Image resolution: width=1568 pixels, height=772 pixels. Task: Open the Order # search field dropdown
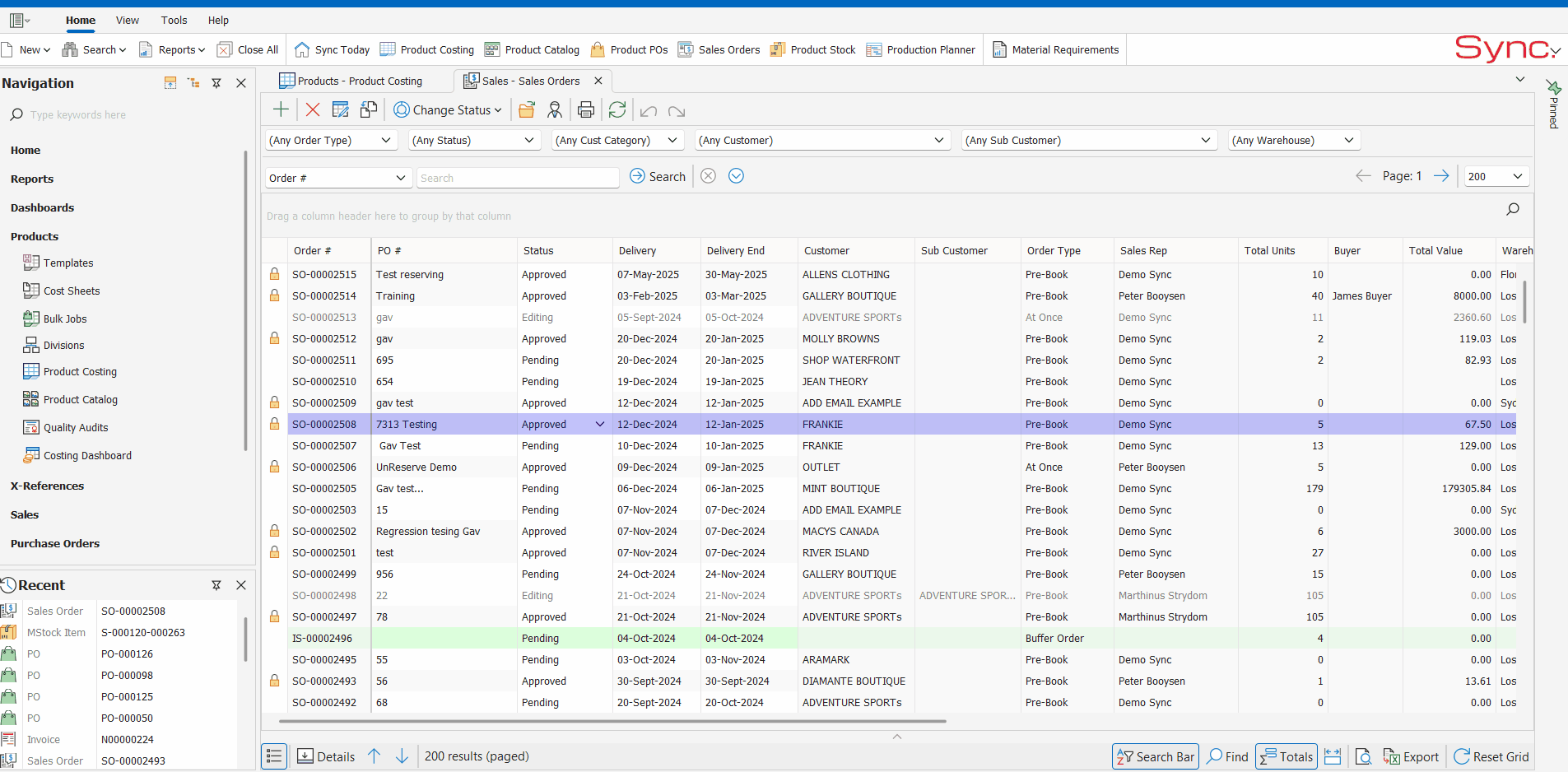(x=337, y=178)
